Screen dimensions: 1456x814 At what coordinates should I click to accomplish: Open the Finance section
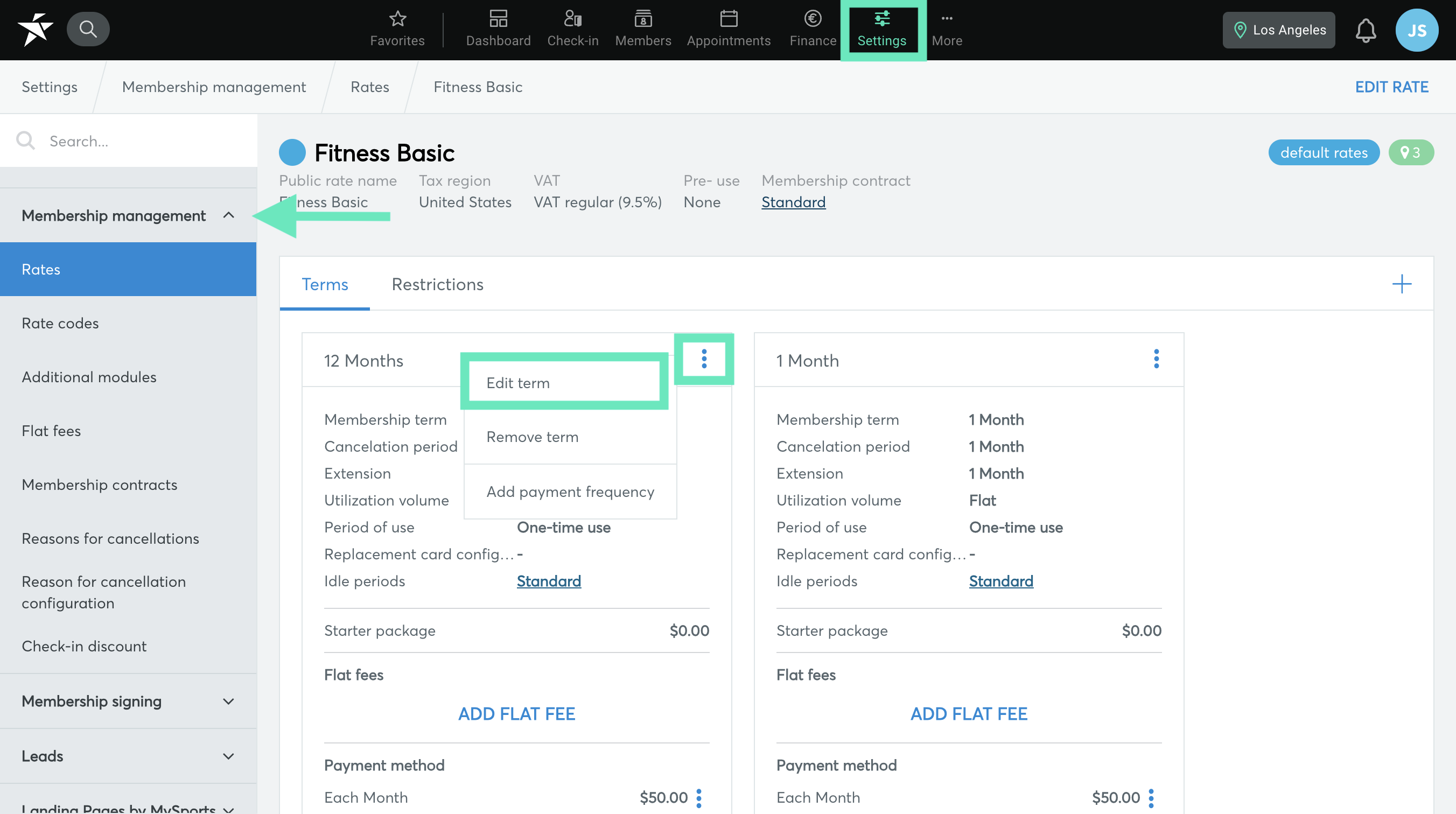[x=812, y=30]
